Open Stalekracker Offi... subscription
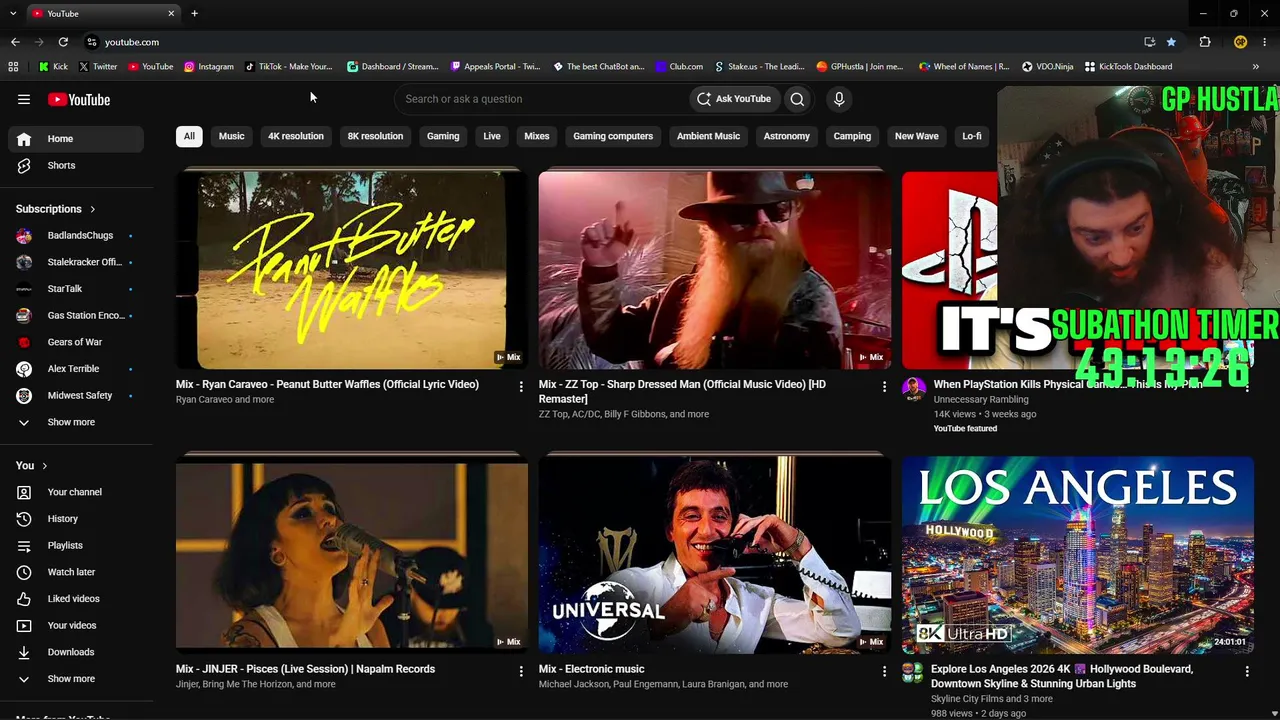Screen dimensions: 1280x720 76,262
